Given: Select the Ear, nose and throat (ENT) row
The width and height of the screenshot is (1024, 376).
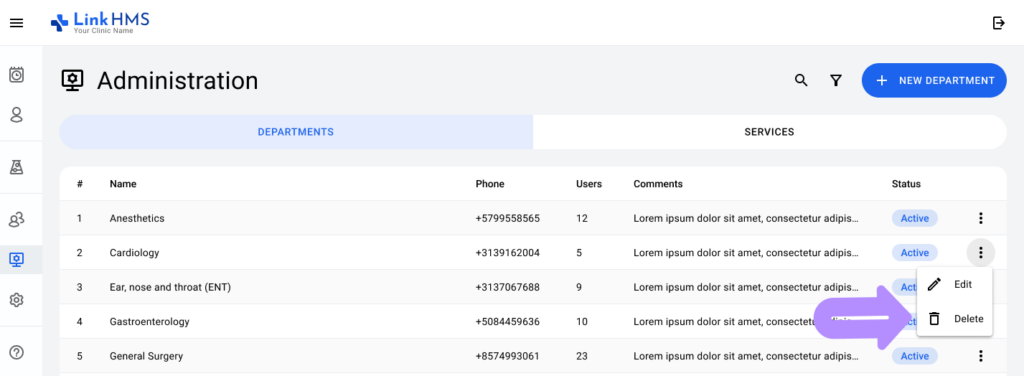Looking at the screenshot, I should click(533, 287).
